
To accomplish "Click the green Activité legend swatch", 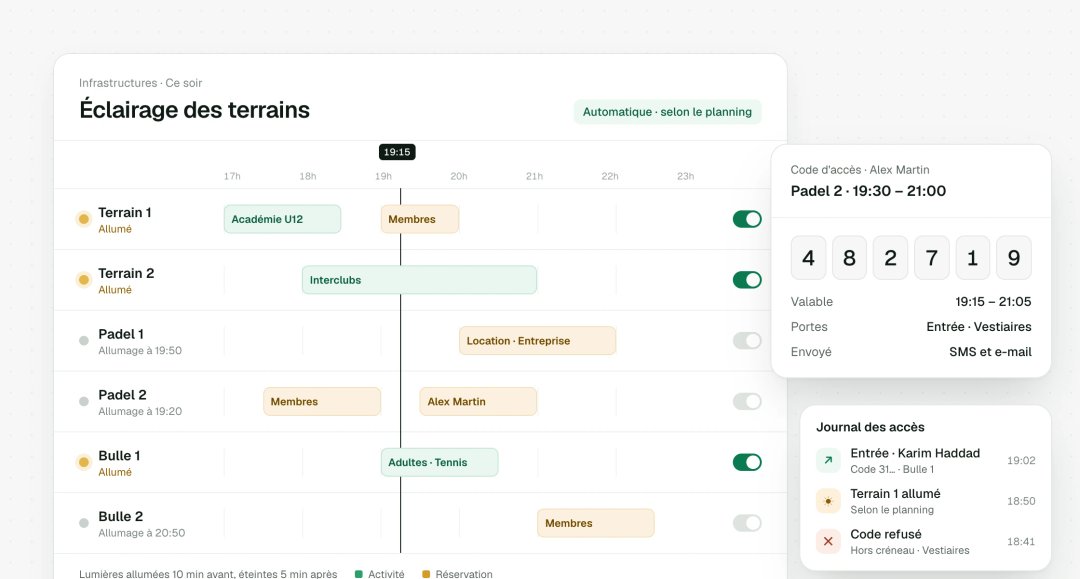I will [358, 574].
